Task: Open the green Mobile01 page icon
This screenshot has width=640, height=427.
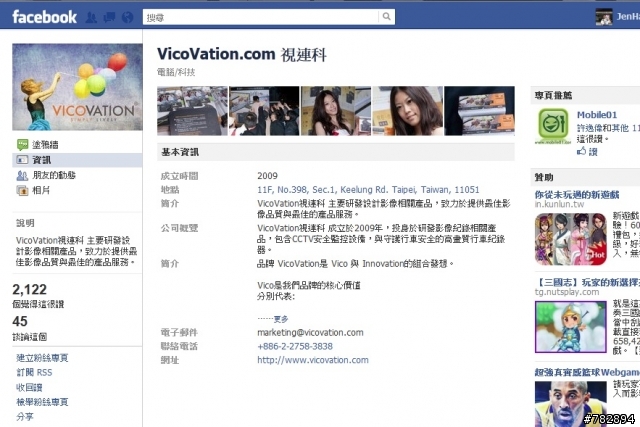Action: click(x=553, y=125)
